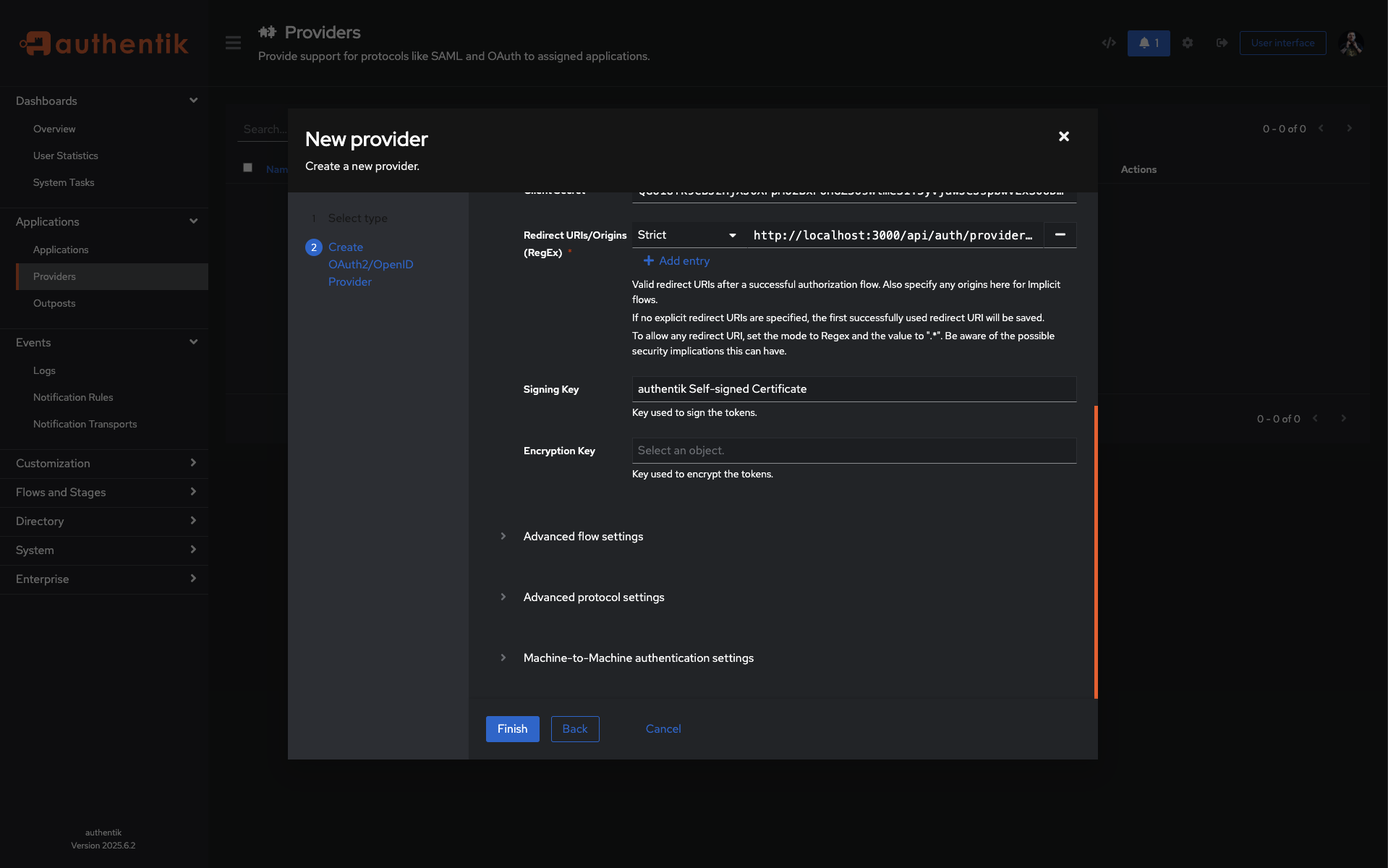Collapse the Events section
Image resolution: width=1388 pixels, height=868 pixels.
pyautogui.click(x=104, y=342)
